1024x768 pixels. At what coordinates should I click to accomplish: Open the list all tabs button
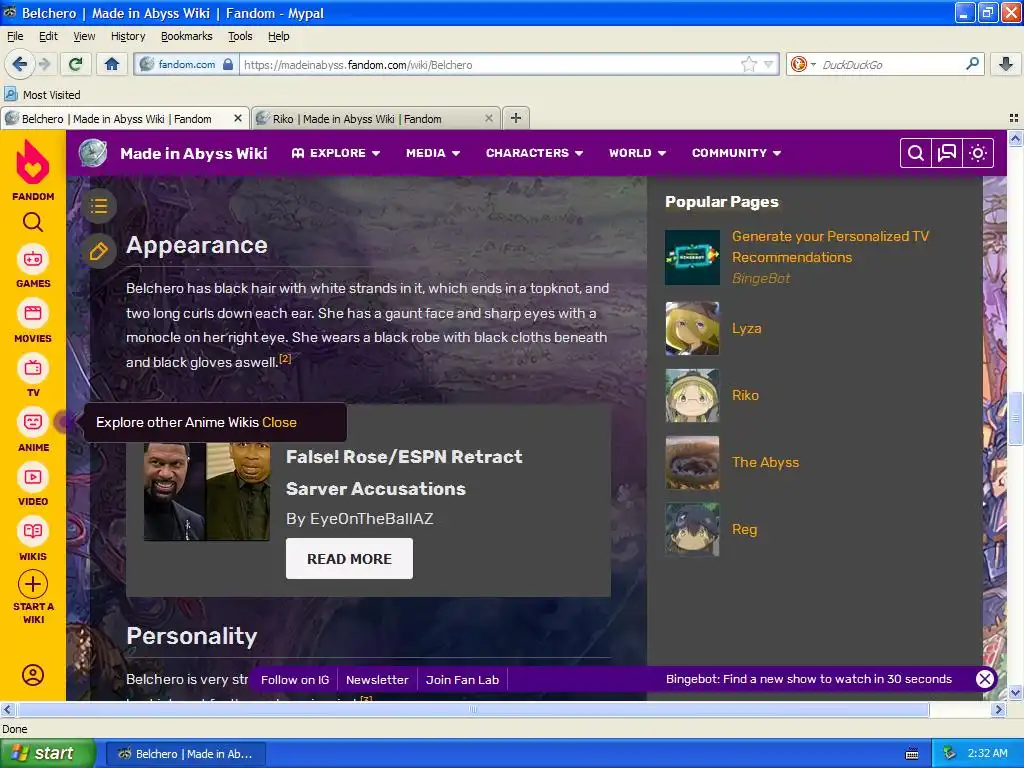(1014, 118)
